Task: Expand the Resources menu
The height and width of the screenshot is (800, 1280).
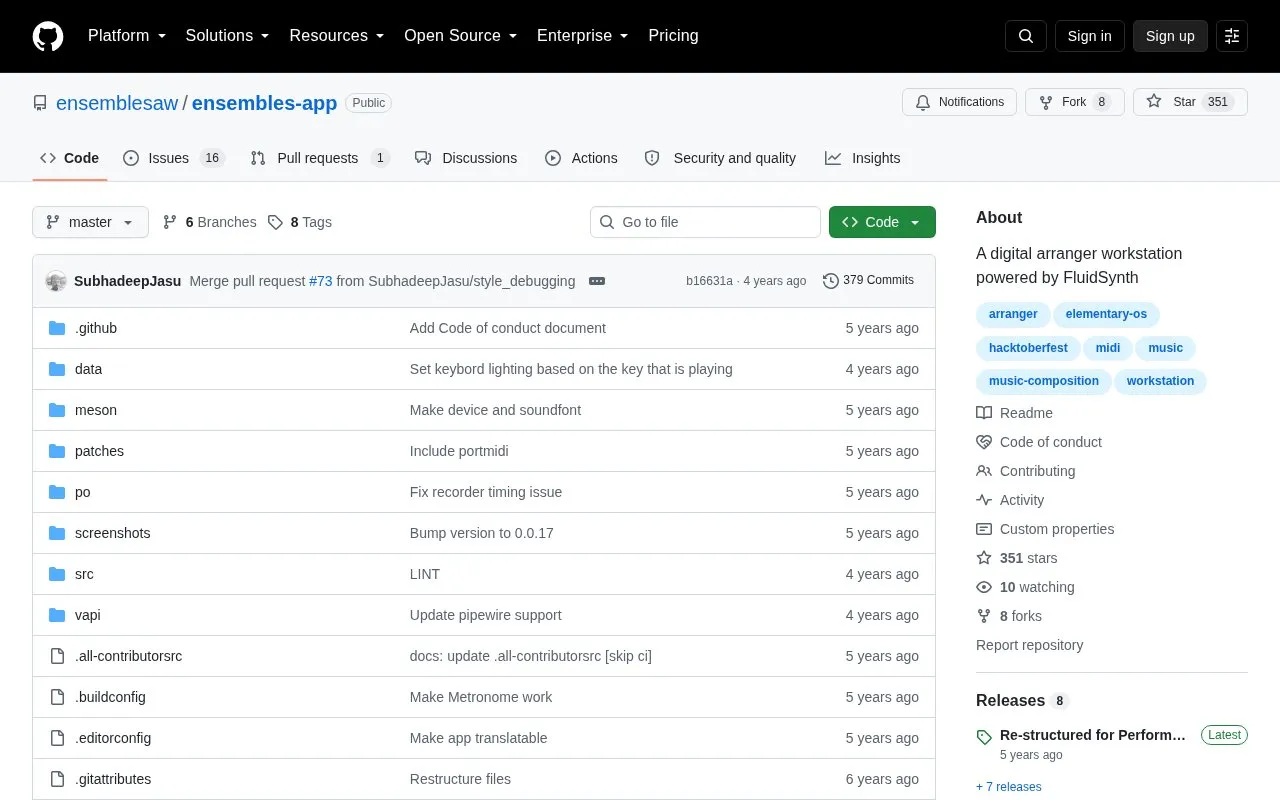Action: [x=337, y=36]
